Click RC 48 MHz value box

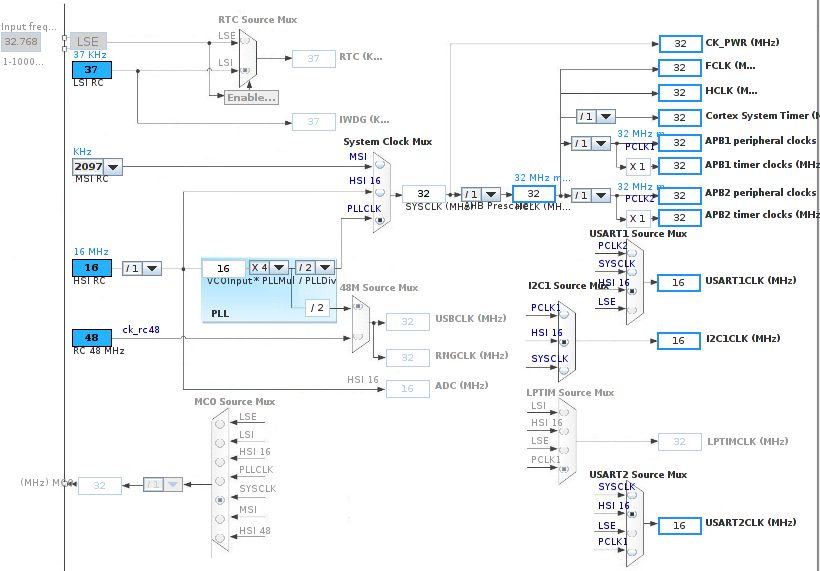tap(92, 338)
